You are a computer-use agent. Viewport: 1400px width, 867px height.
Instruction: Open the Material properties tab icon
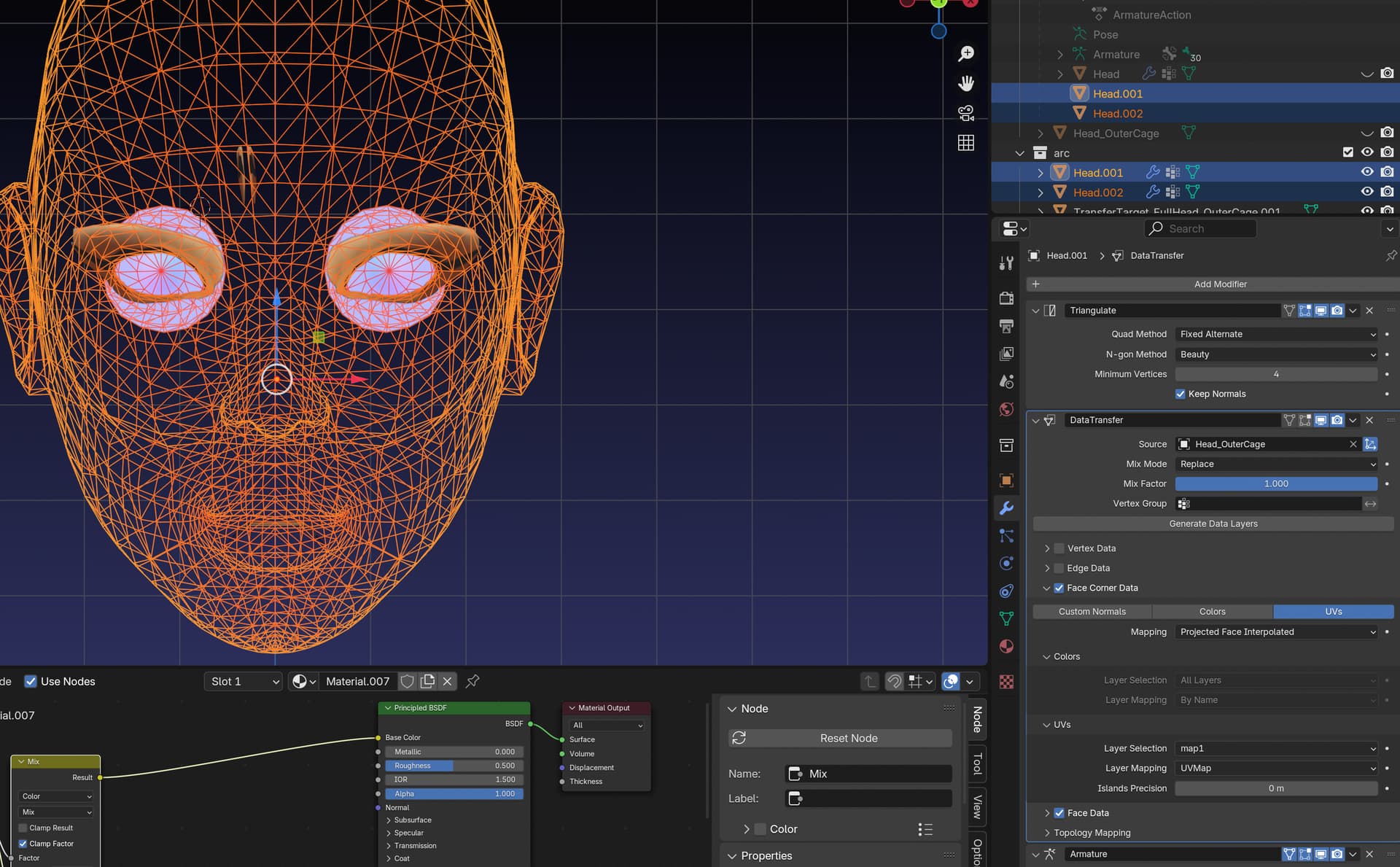click(x=1006, y=646)
